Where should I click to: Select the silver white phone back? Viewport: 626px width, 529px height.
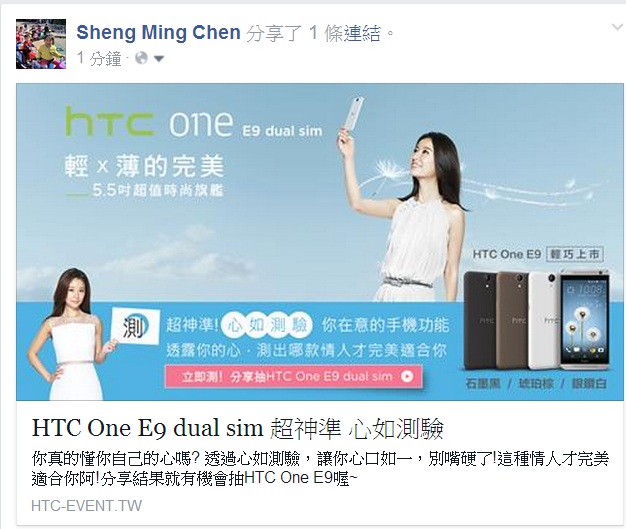[544, 321]
